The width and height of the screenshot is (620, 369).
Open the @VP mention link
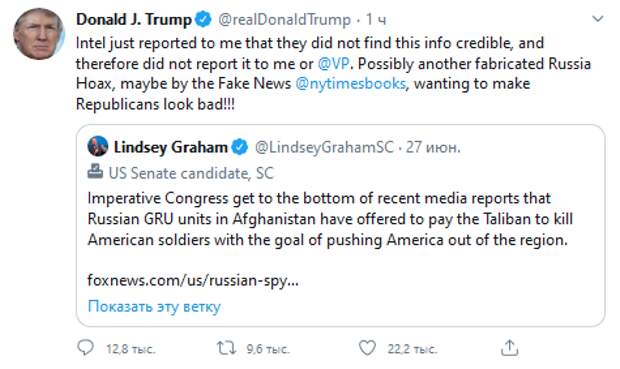pyautogui.click(x=334, y=63)
